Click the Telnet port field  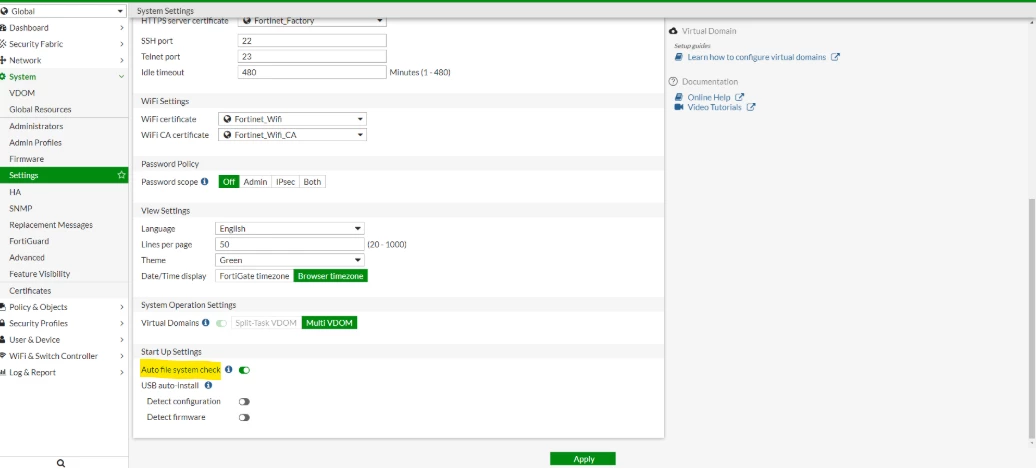(312, 57)
